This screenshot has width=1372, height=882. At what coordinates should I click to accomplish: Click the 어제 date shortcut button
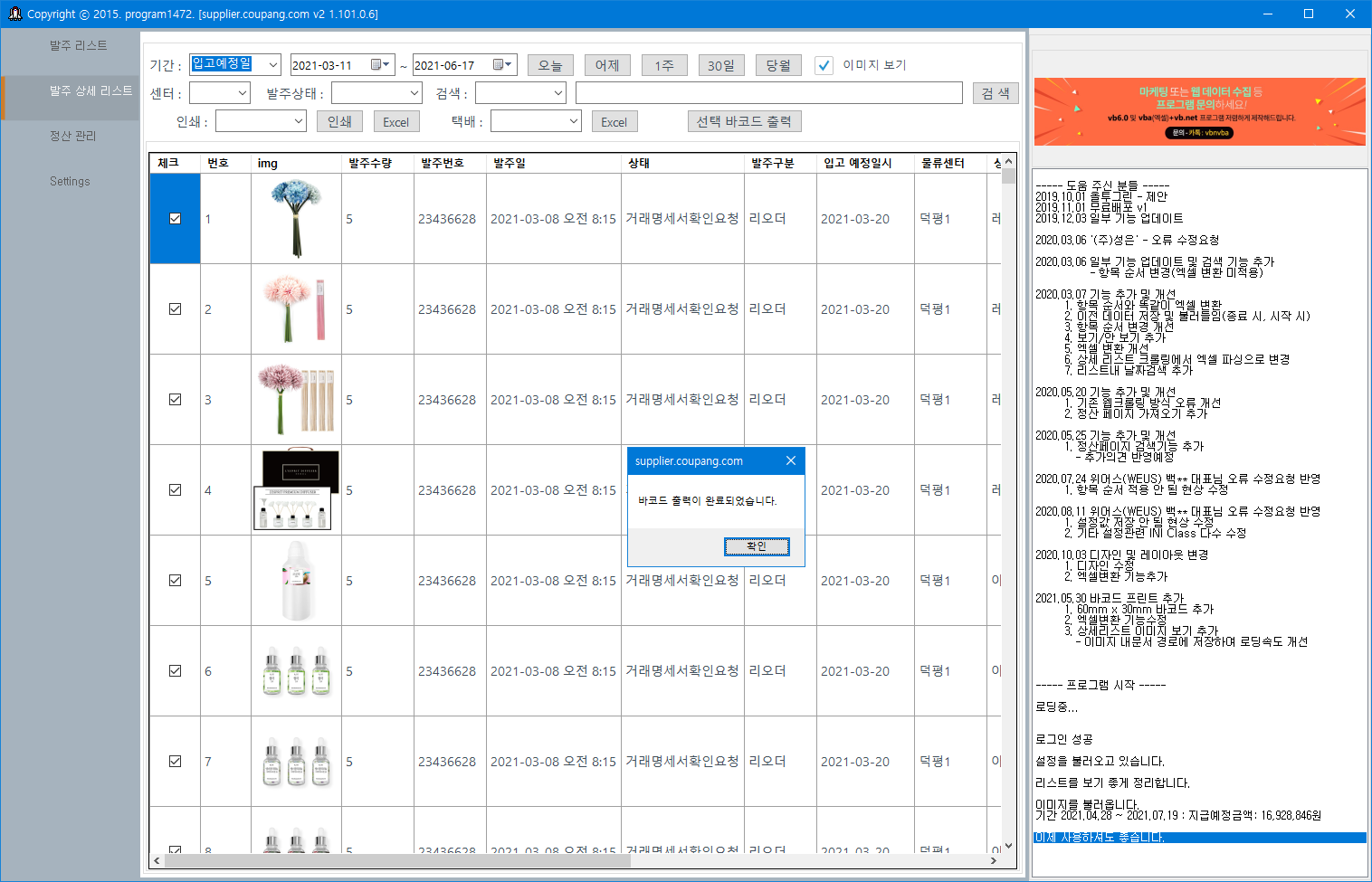[607, 64]
